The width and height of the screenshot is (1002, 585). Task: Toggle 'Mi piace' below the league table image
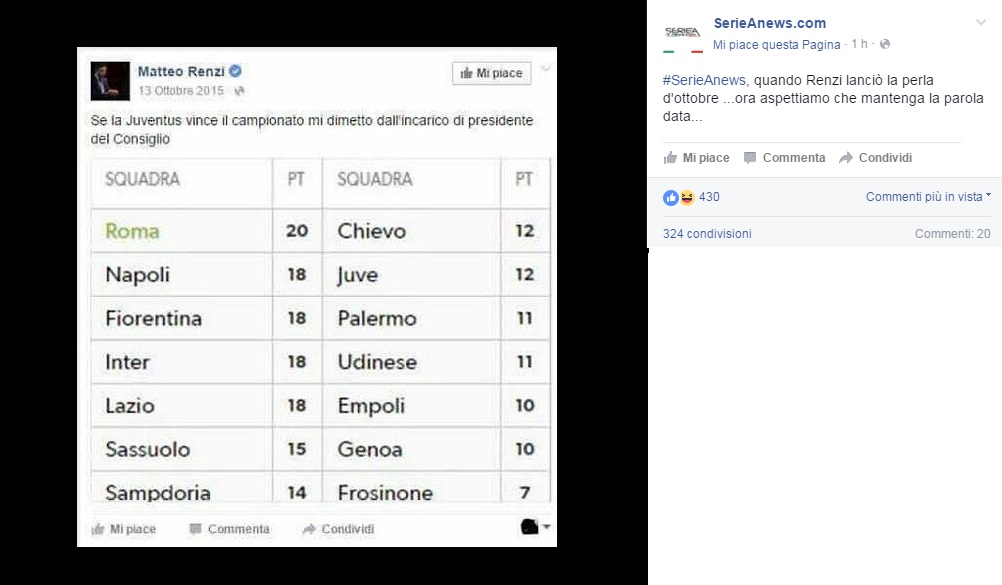tap(124, 529)
